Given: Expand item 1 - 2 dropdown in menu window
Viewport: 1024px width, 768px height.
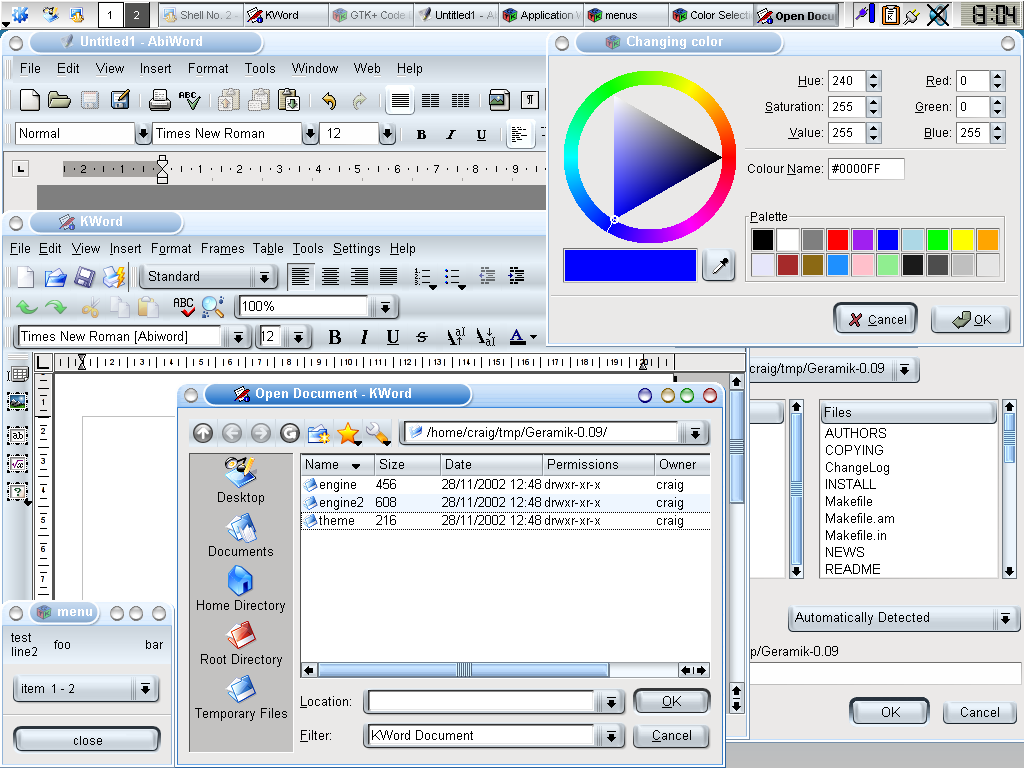Looking at the screenshot, I should tap(145, 689).
